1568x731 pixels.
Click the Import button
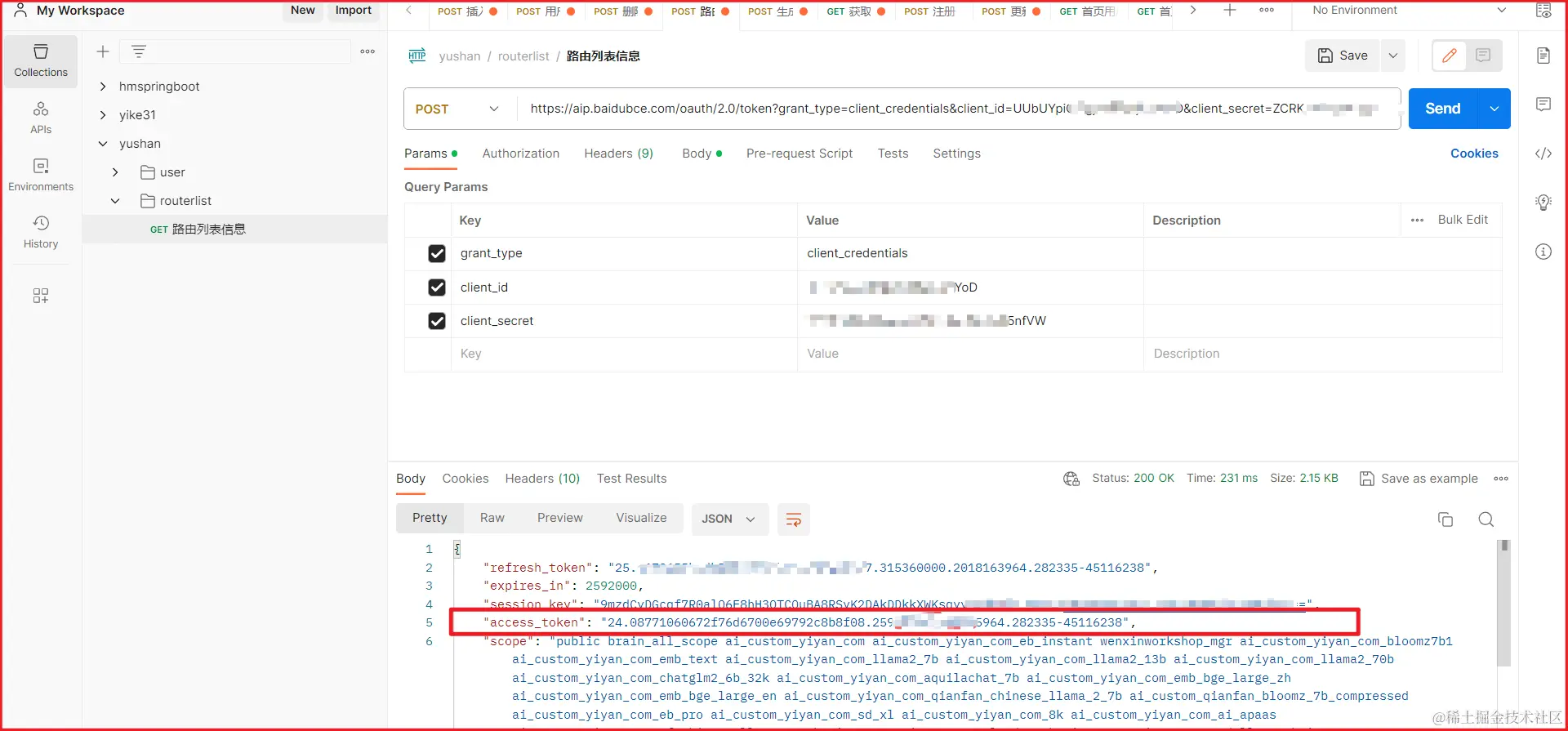[354, 11]
